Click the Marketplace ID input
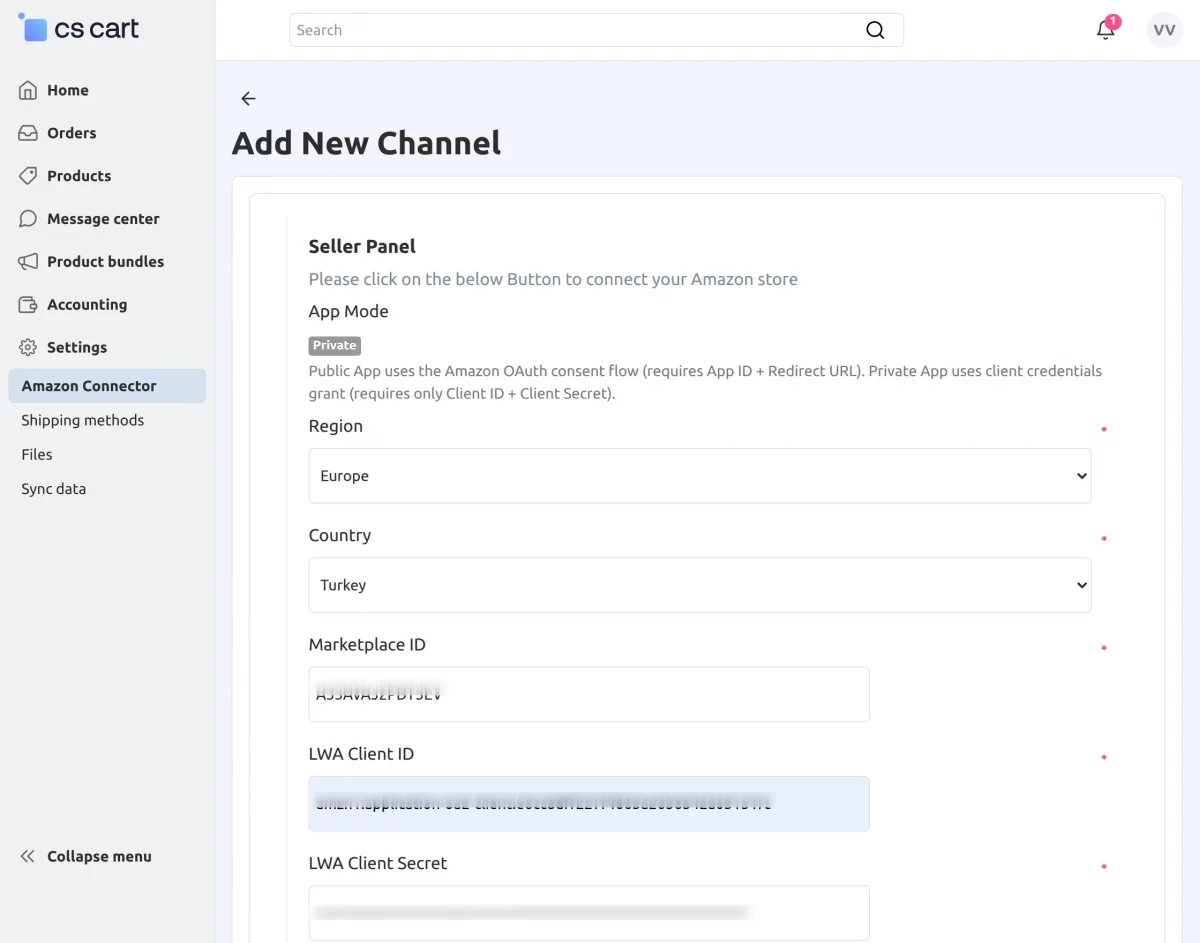 coord(589,694)
